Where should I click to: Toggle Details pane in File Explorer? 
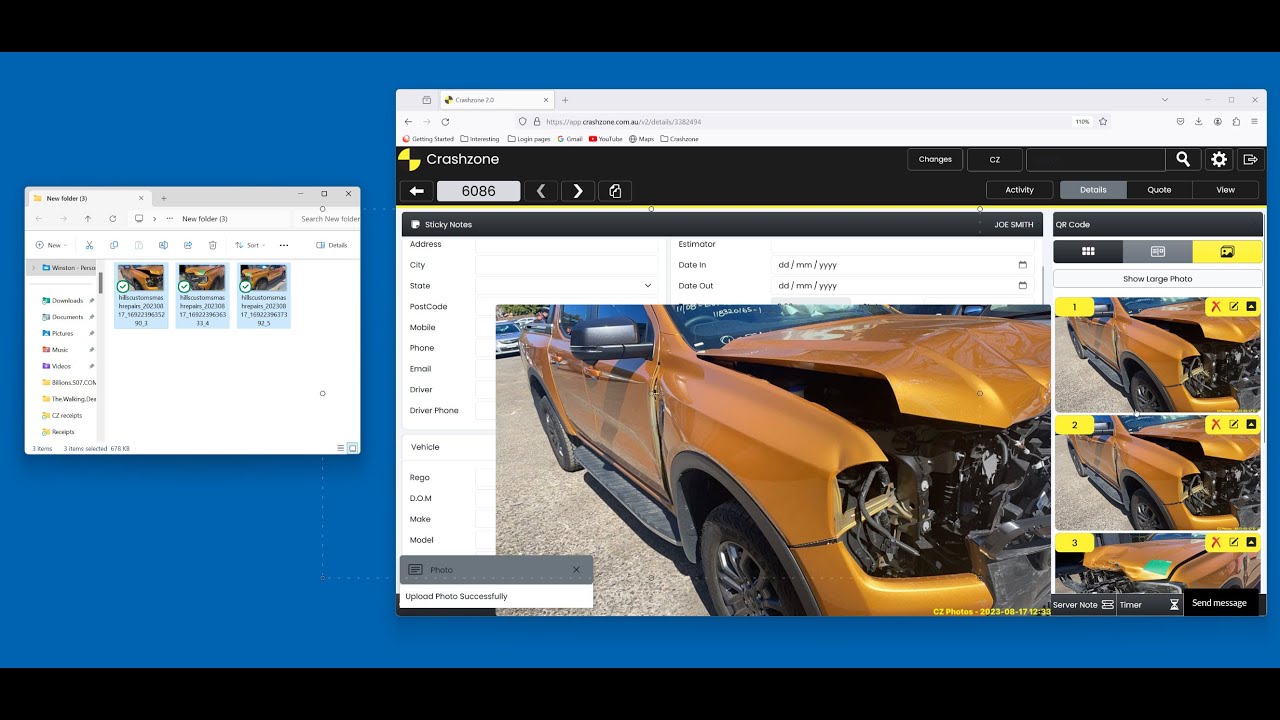(x=332, y=245)
